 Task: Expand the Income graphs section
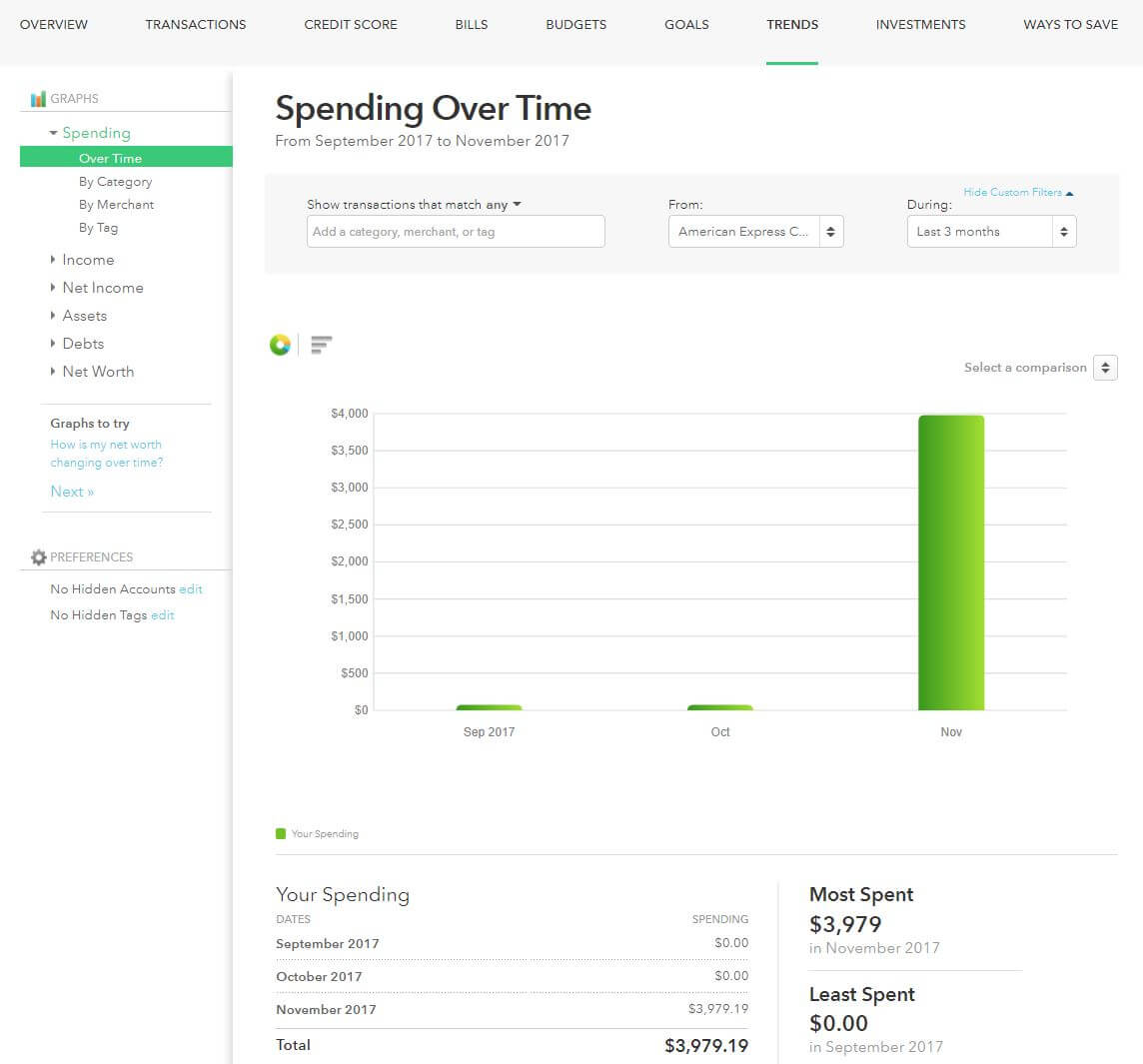[x=54, y=260]
